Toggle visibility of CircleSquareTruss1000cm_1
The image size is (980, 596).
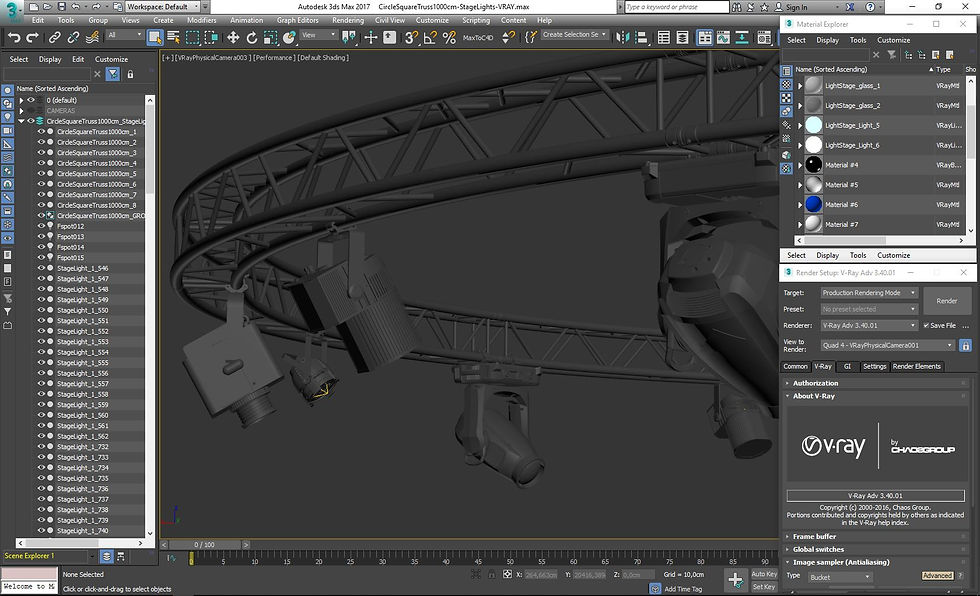pyautogui.click(x=41, y=131)
